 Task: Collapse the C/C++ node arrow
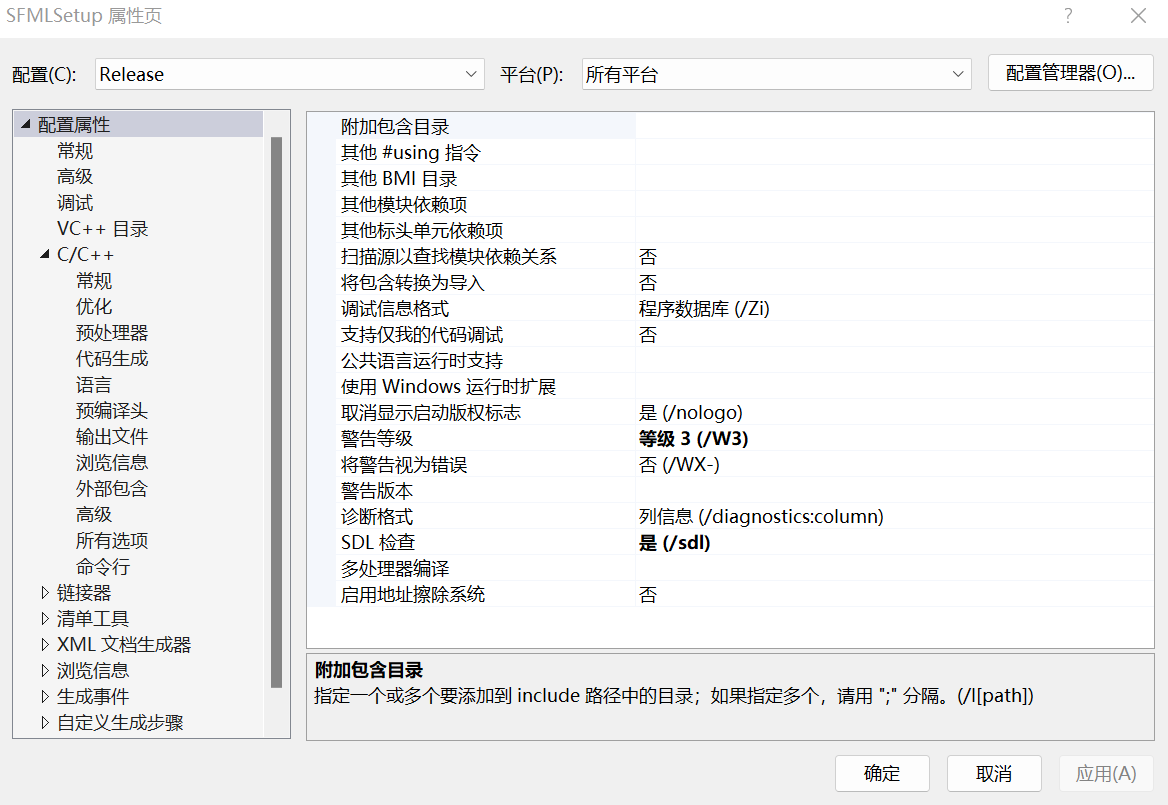coord(45,255)
